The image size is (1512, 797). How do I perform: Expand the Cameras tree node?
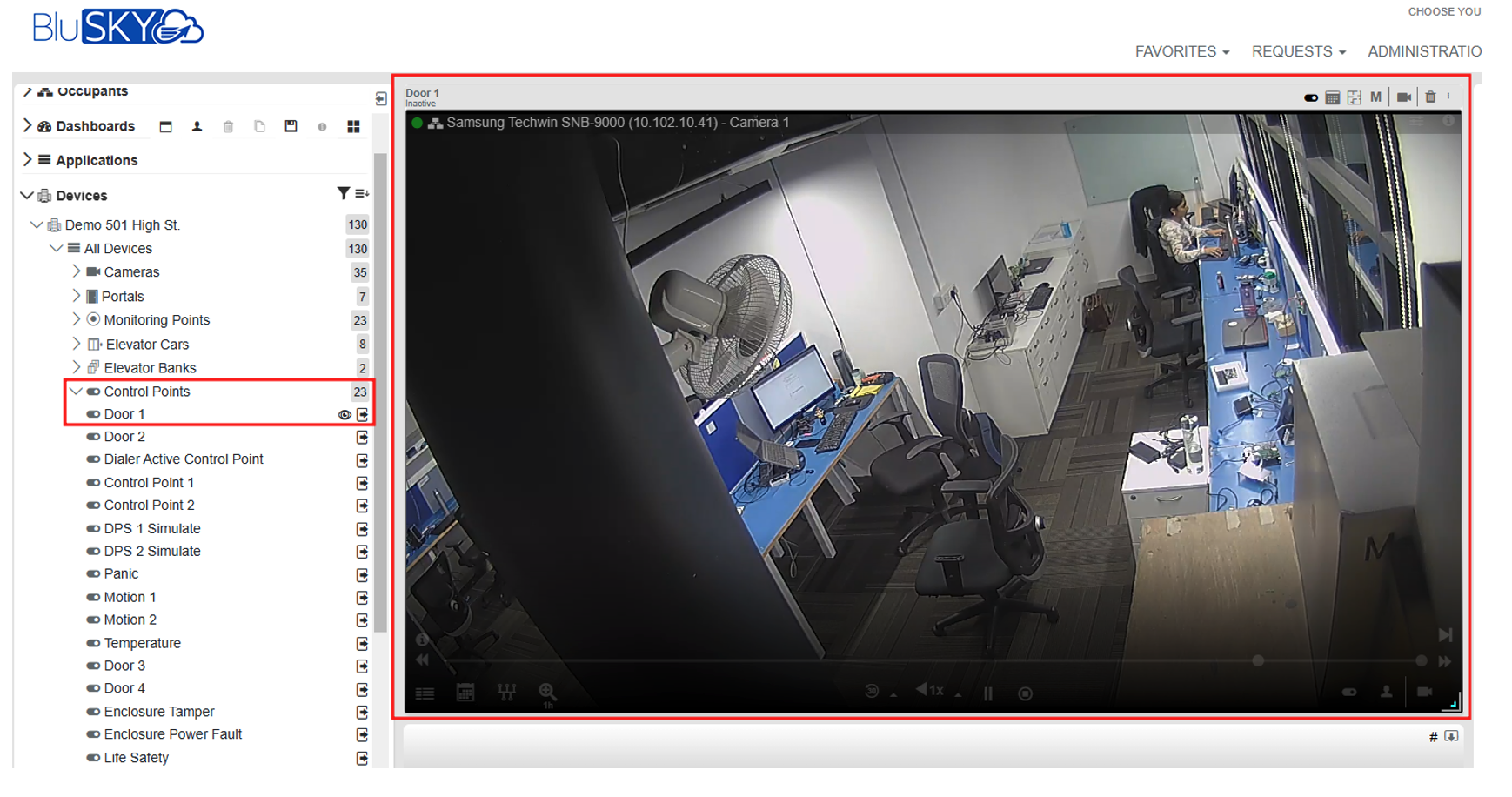[x=77, y=272]
